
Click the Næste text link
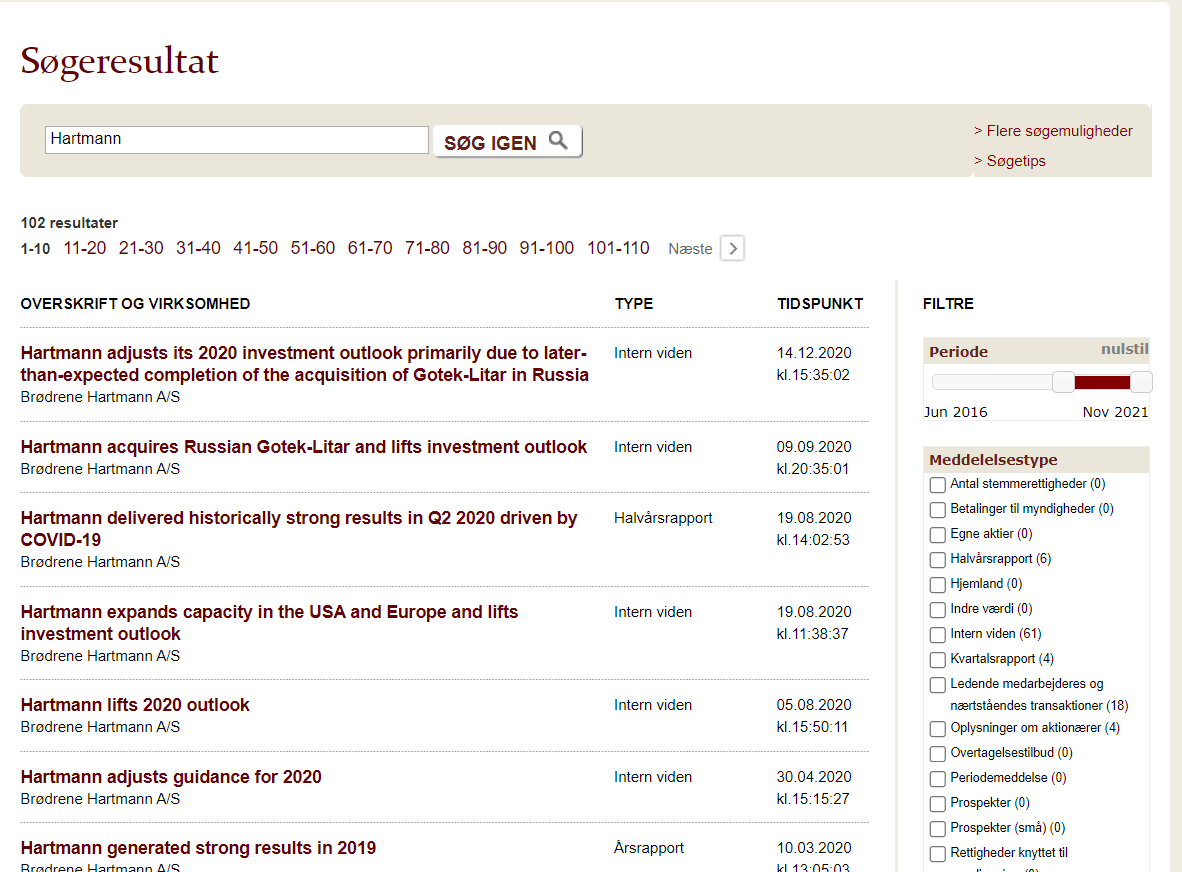(690, 249)
